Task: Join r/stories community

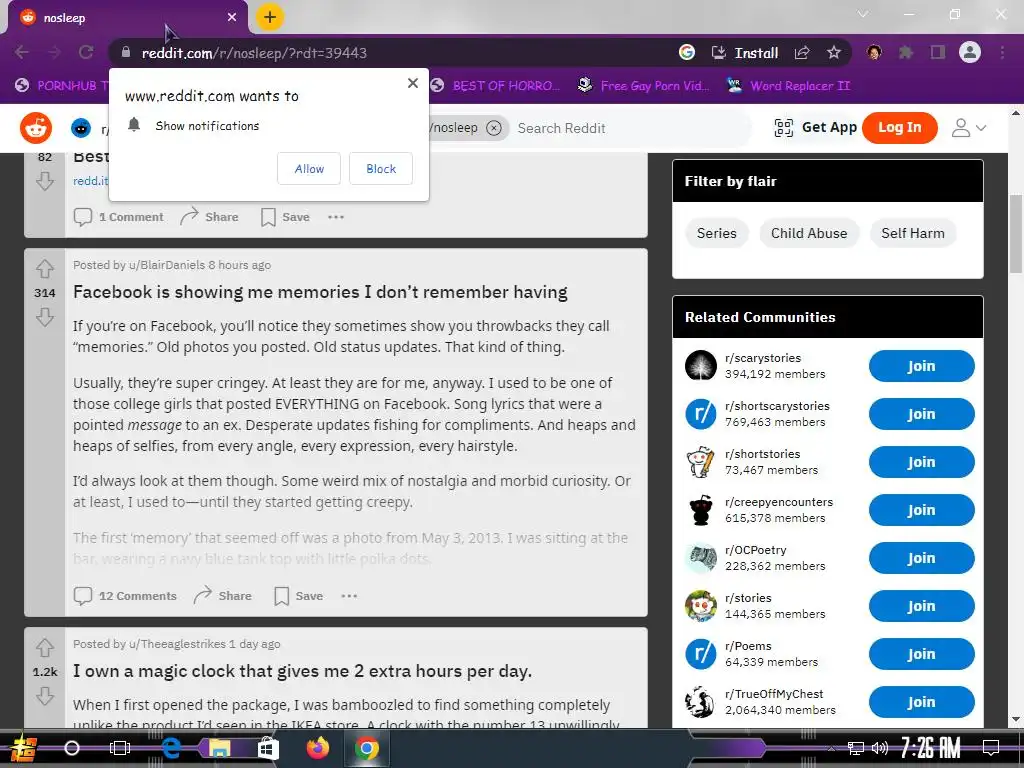Action: coord(921,606)
